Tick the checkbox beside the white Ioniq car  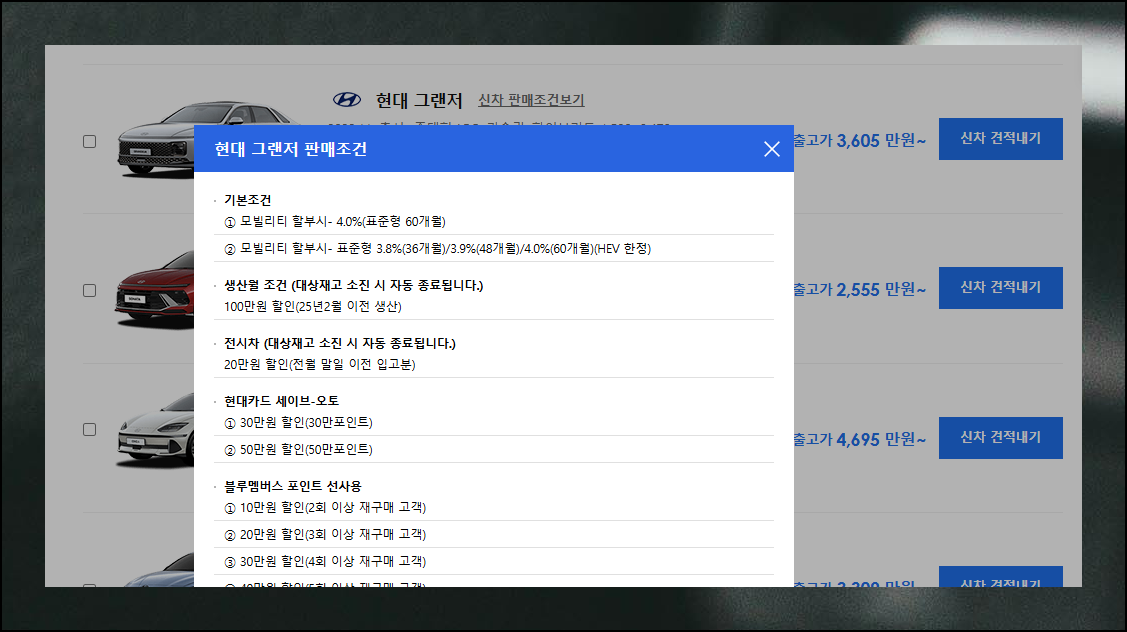point(89,429)
